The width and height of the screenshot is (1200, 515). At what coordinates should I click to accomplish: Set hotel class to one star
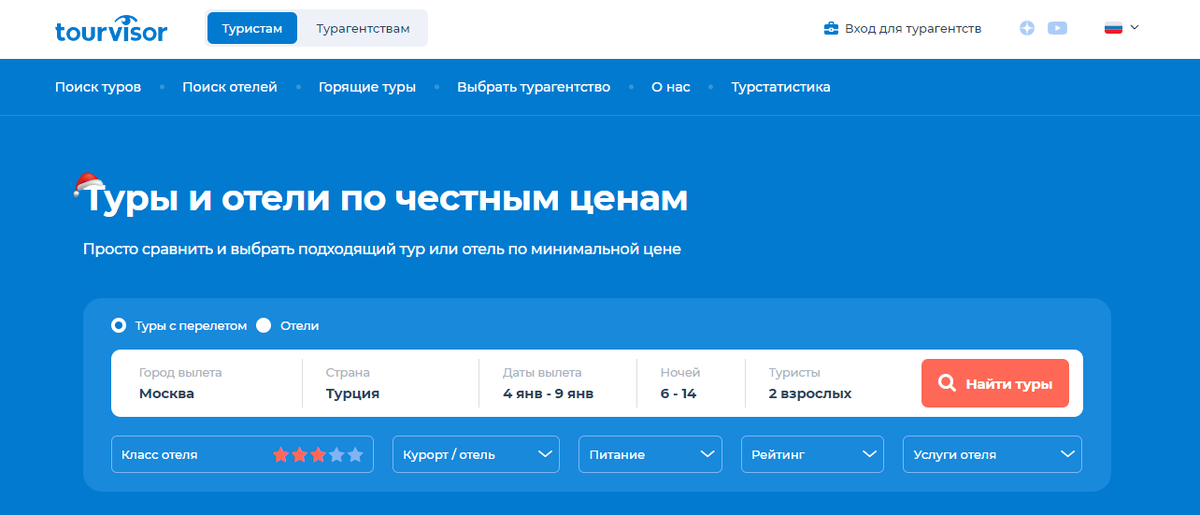[281, 455]
